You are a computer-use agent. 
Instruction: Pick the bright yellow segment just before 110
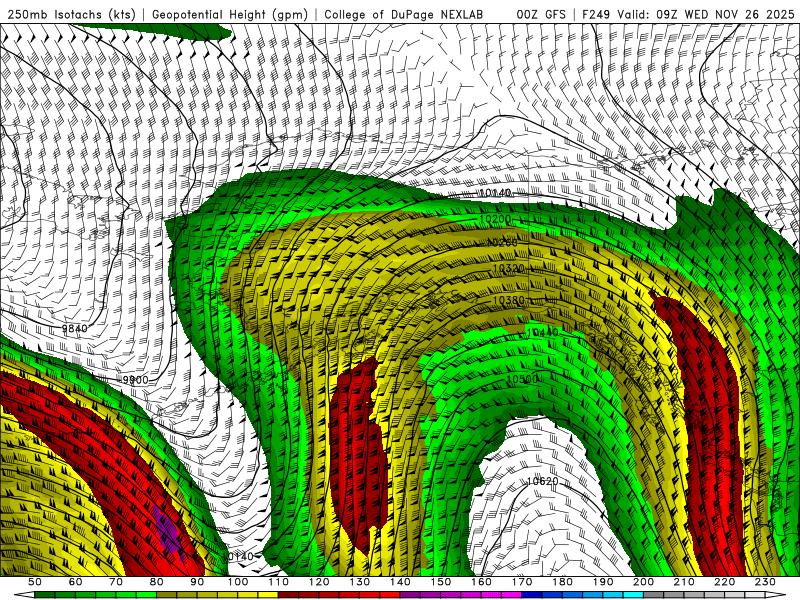[268, 595]
